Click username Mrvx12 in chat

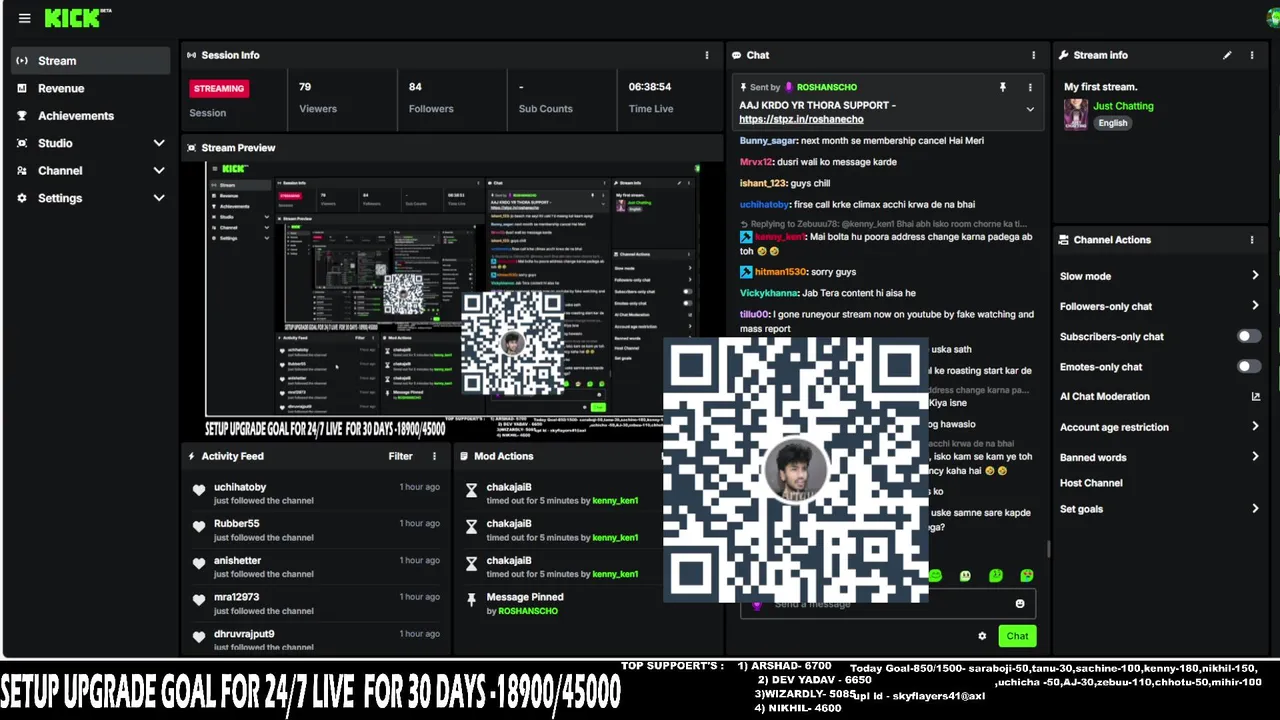[x=755, y=162]
